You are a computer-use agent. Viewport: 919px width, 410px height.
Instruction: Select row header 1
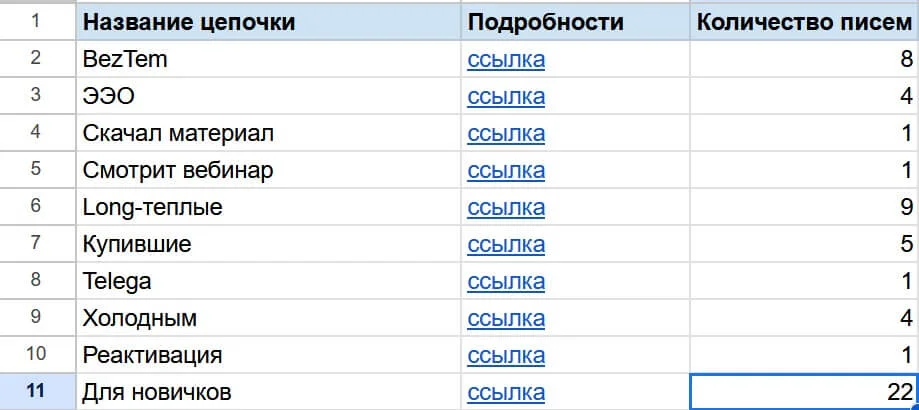point(36,22)
